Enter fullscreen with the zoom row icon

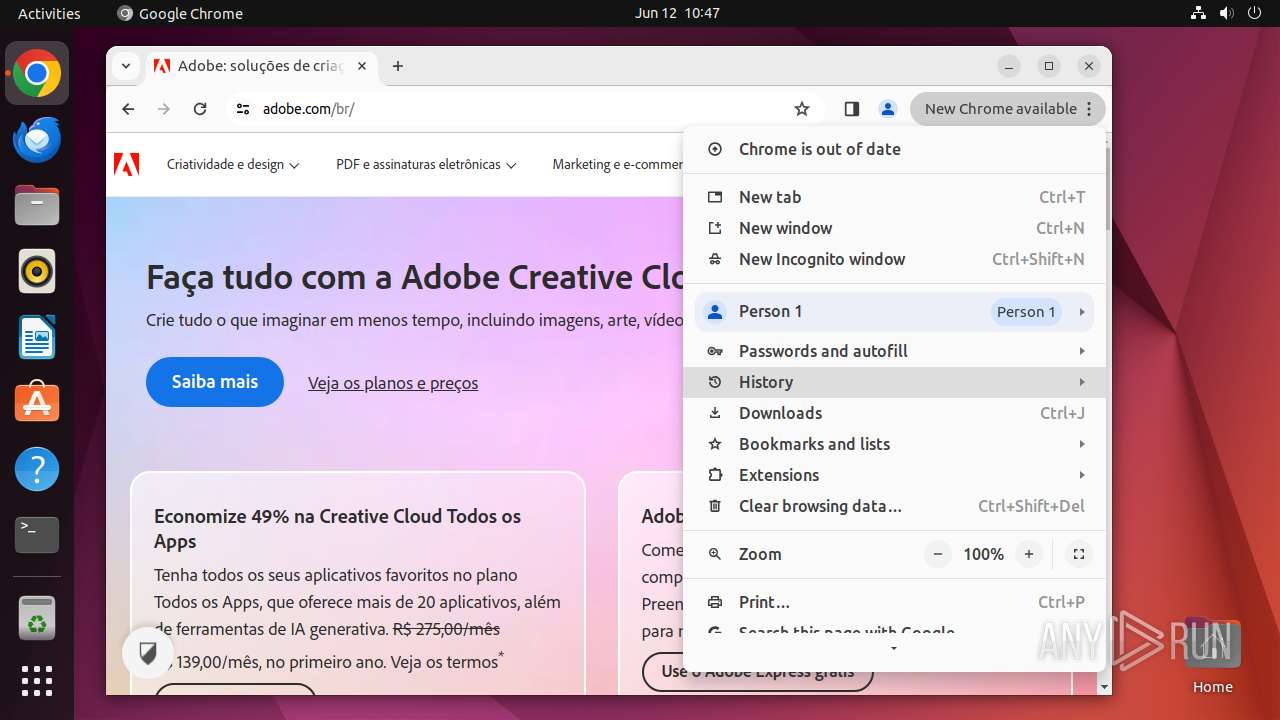click(1078, 554)
